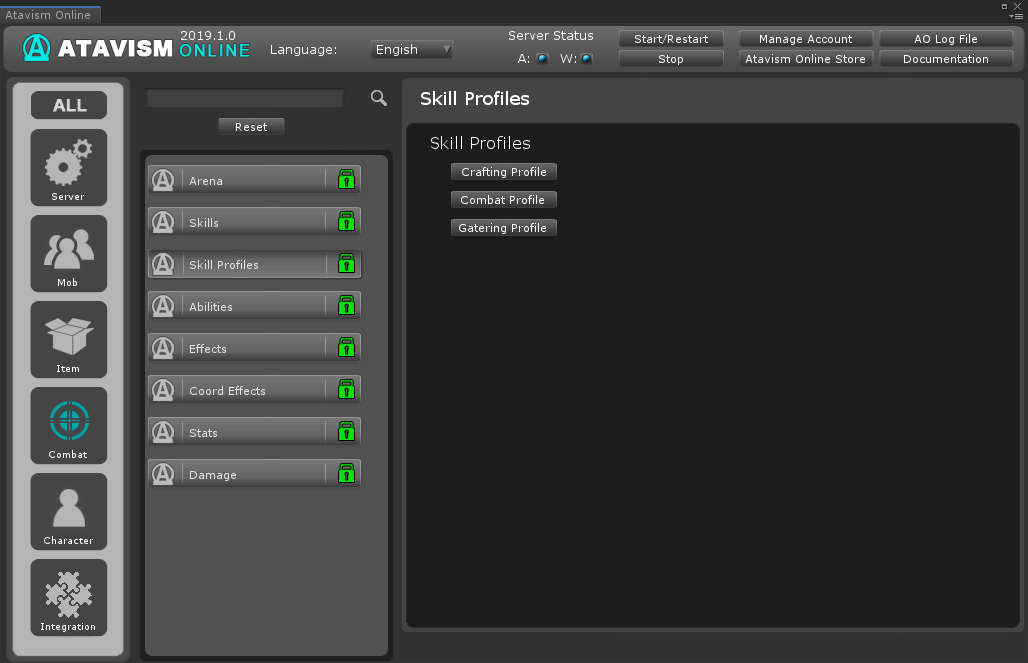Switch to the Atavism Online tab
This screenshot has width=1028, height=663.
click(x=49, y=15)
